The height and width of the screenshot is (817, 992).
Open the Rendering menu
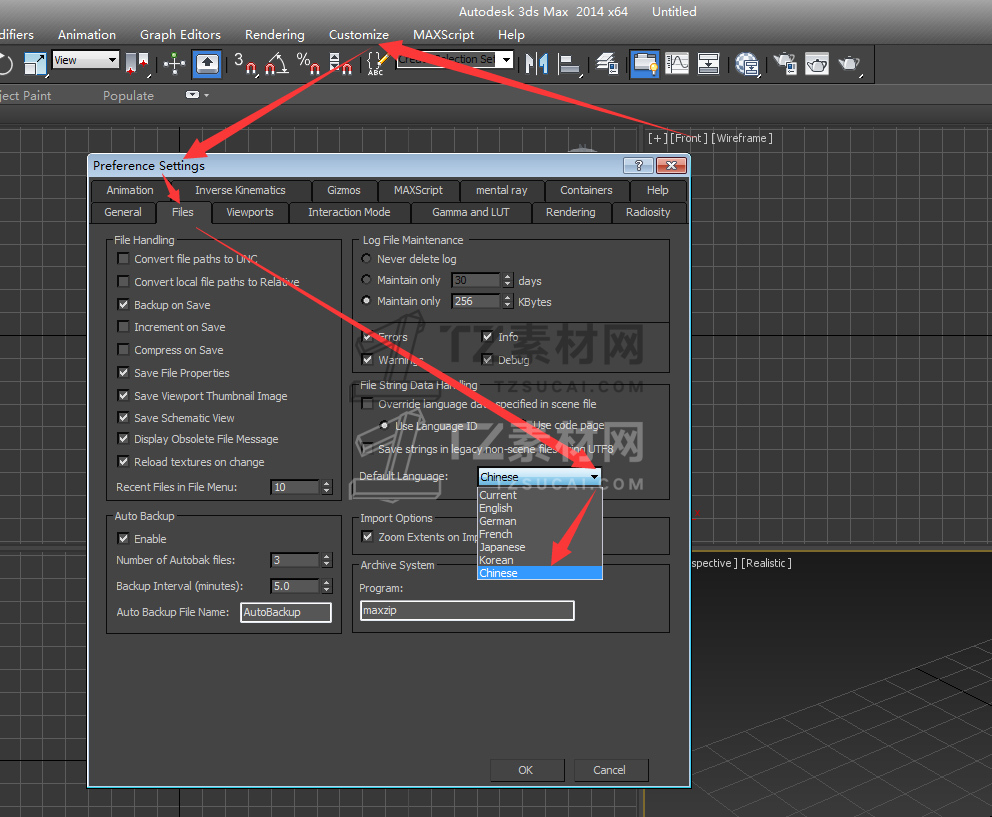275,35
